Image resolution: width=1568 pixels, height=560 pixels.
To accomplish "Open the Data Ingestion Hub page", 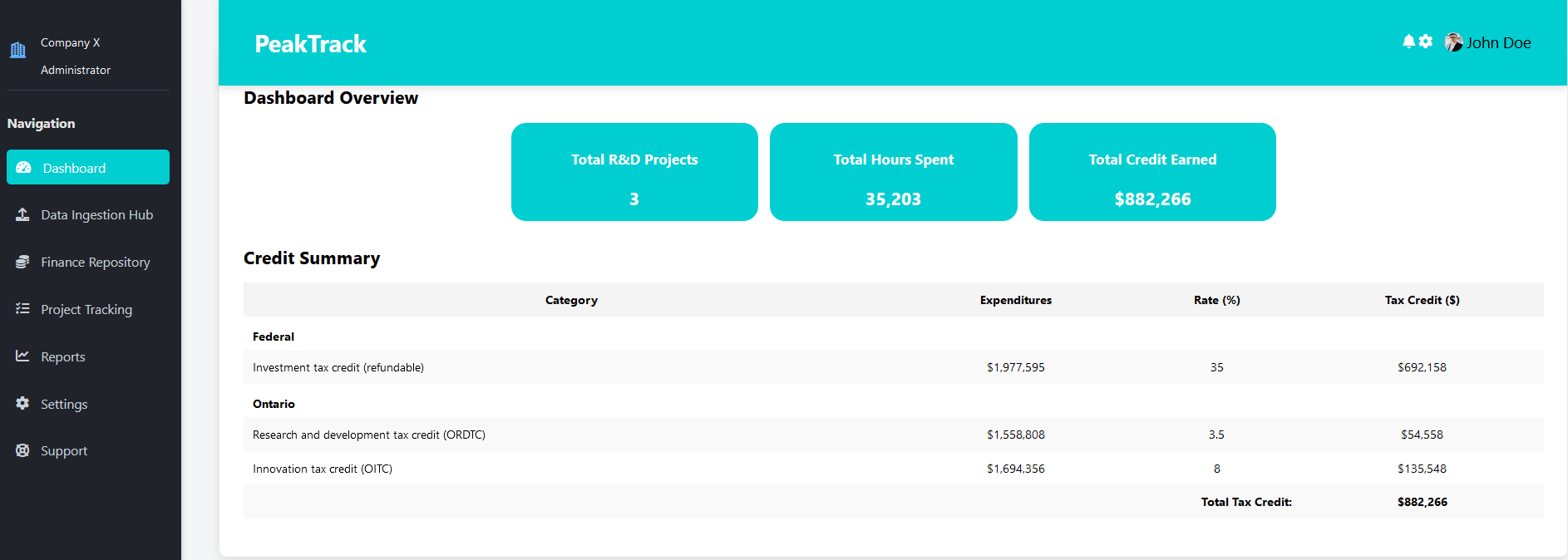I will [x=96, y=215].
